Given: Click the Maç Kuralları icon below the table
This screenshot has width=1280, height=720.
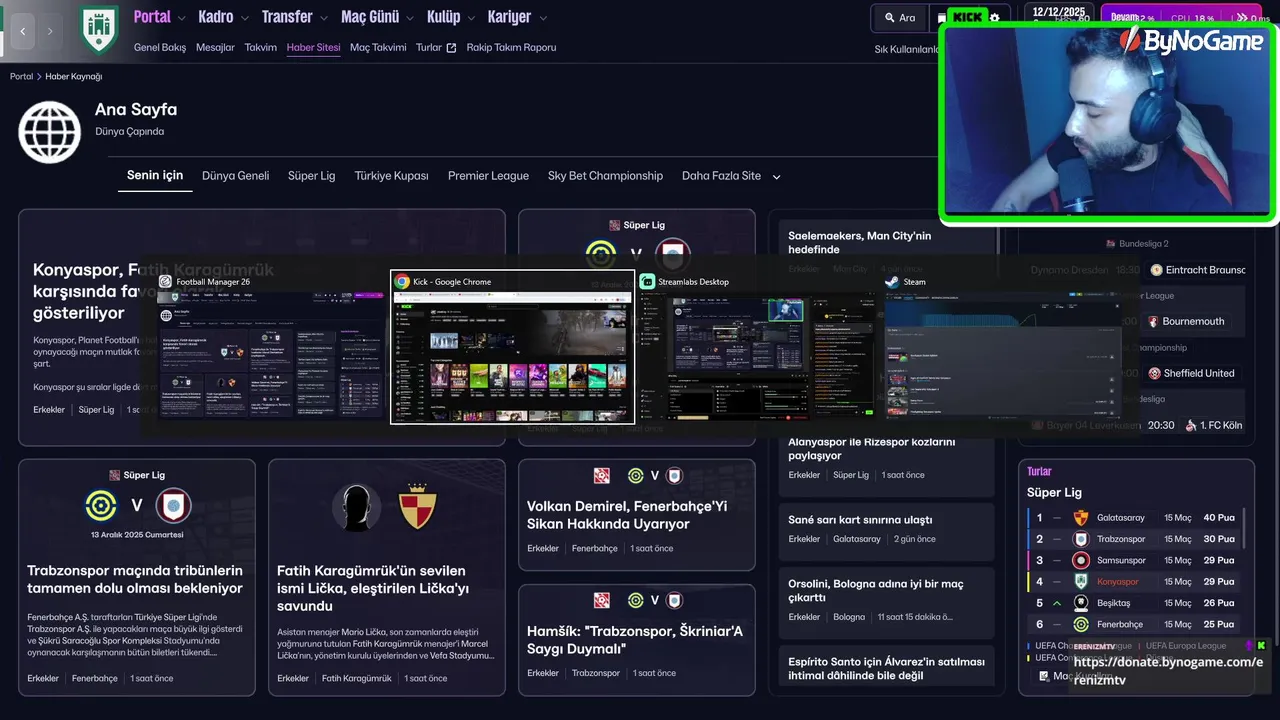Looking at the screenshot, I should click(1042, 677).
